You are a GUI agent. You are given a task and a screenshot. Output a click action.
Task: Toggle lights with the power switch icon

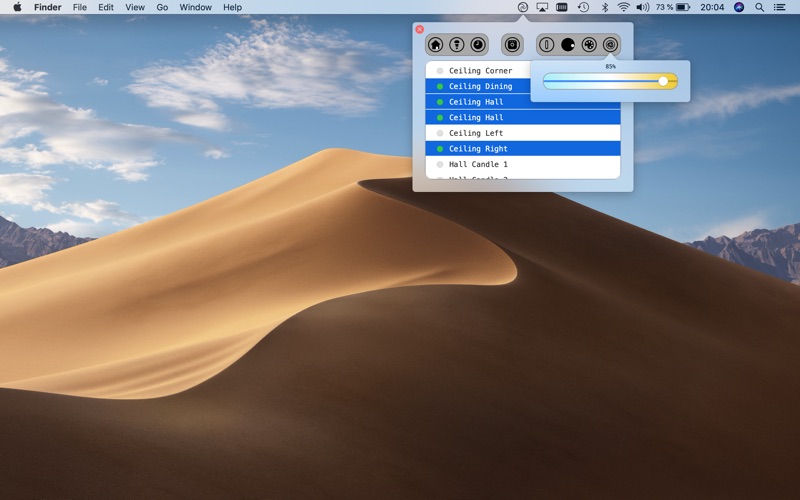point(546,45)
